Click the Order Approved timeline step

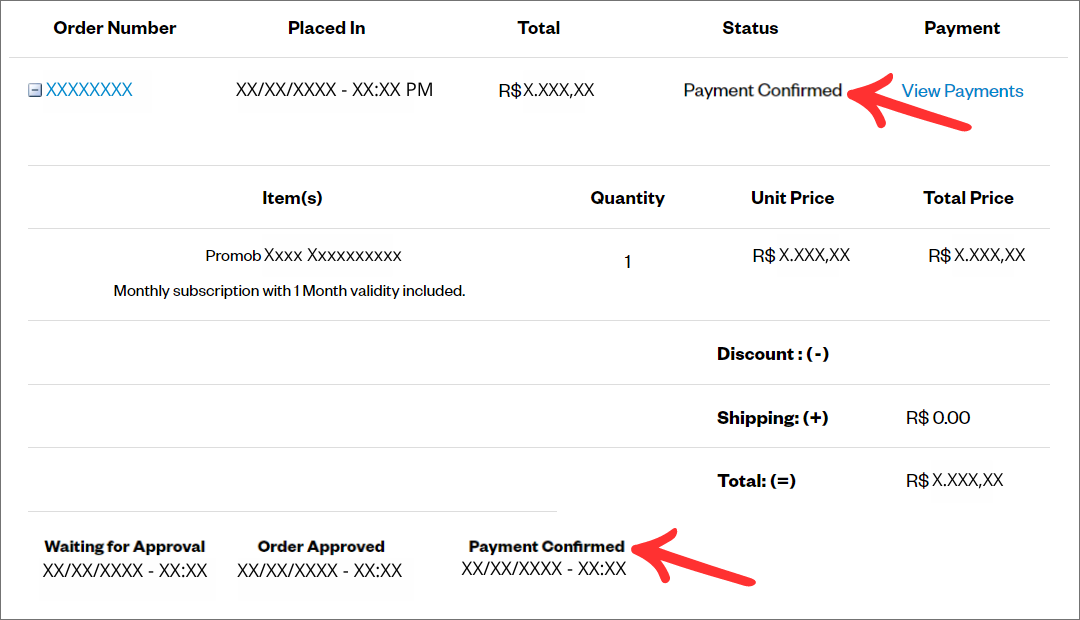(321, 547)
